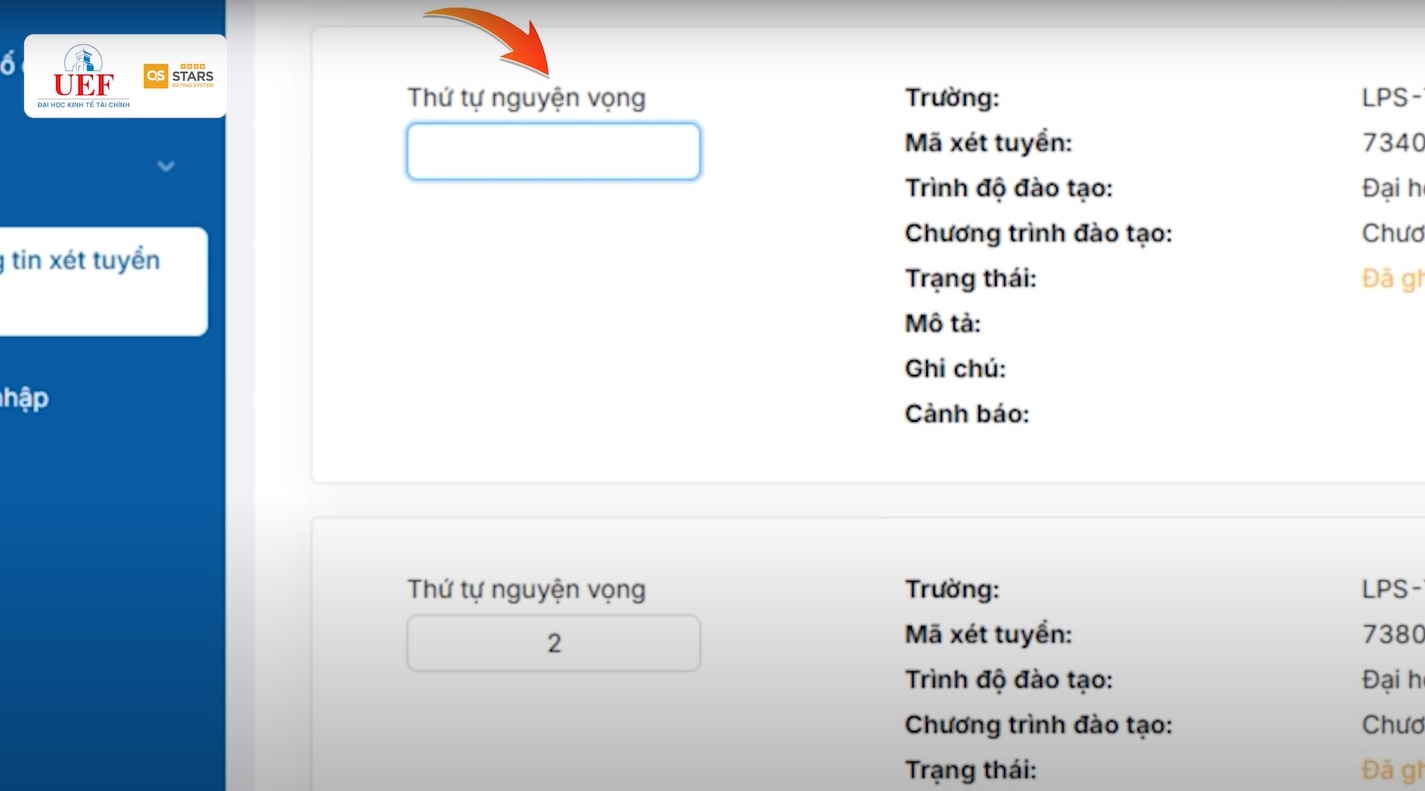Click the first 'Thứ tự nguyện vọng' label
1425x791 pixels.
[x=526, y=98]
